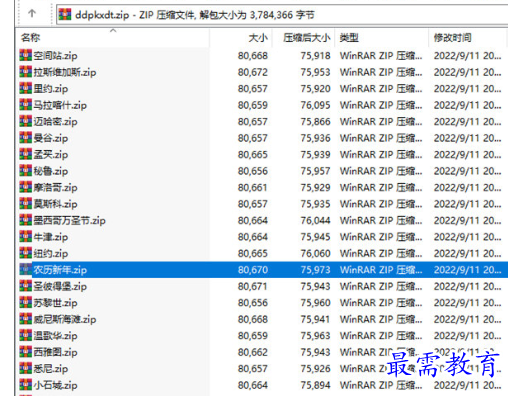Image resolution: width=508 pixels, height=396 pixels.
Task: Select file name 苏黎世.zip
Action: tap(55, 303)
